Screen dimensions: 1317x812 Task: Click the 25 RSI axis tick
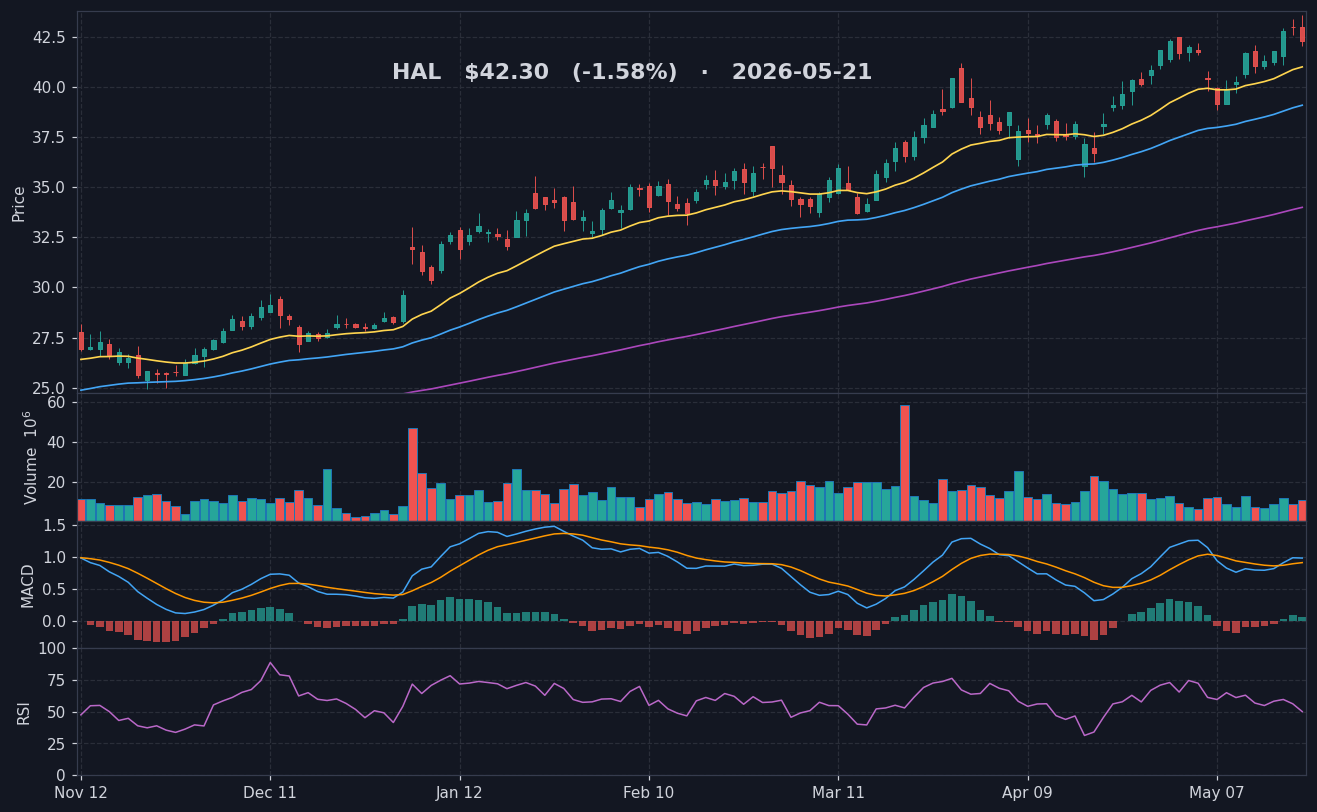click(57, 744)
